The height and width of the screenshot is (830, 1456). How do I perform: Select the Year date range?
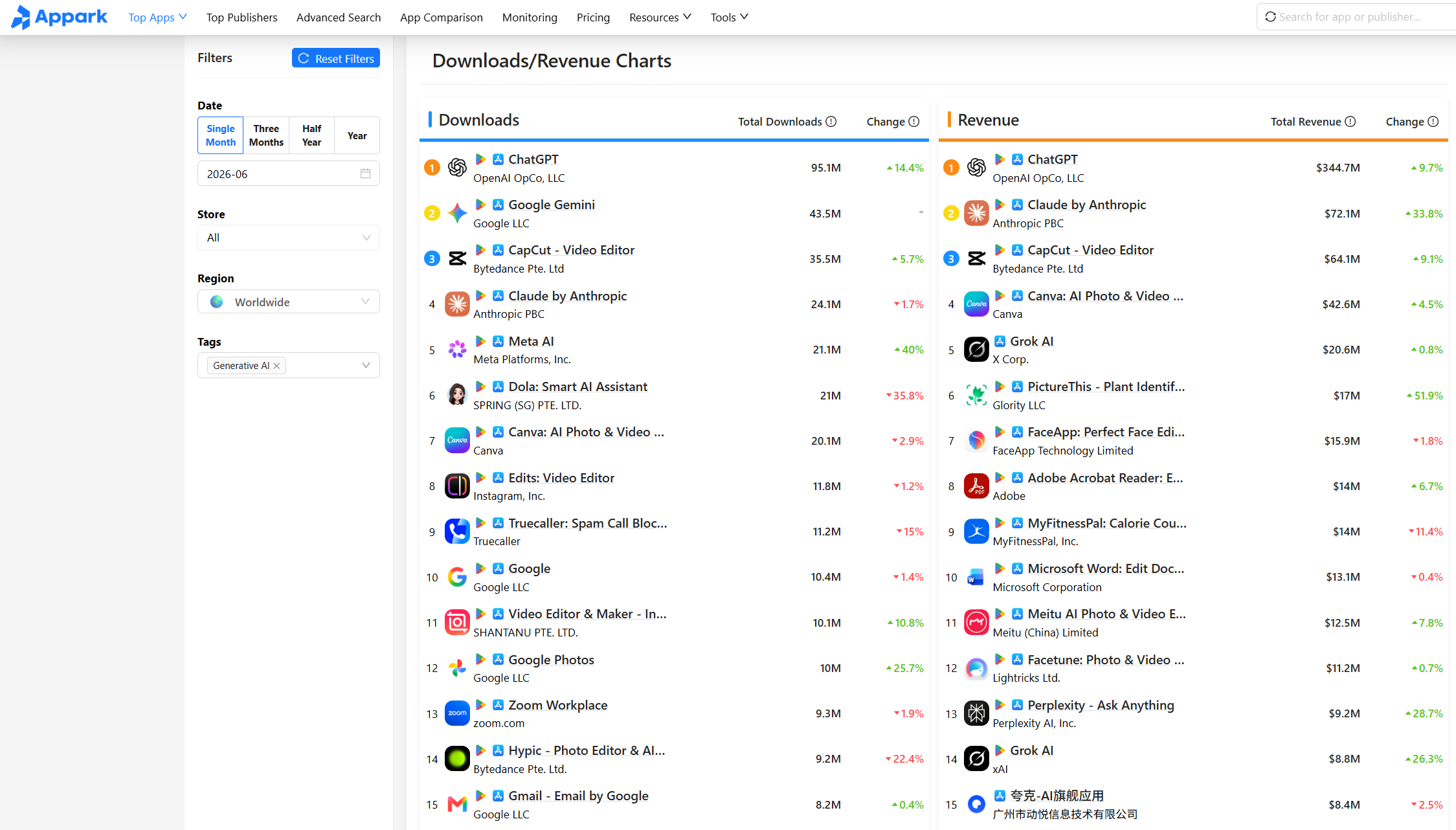click(357, 135)
